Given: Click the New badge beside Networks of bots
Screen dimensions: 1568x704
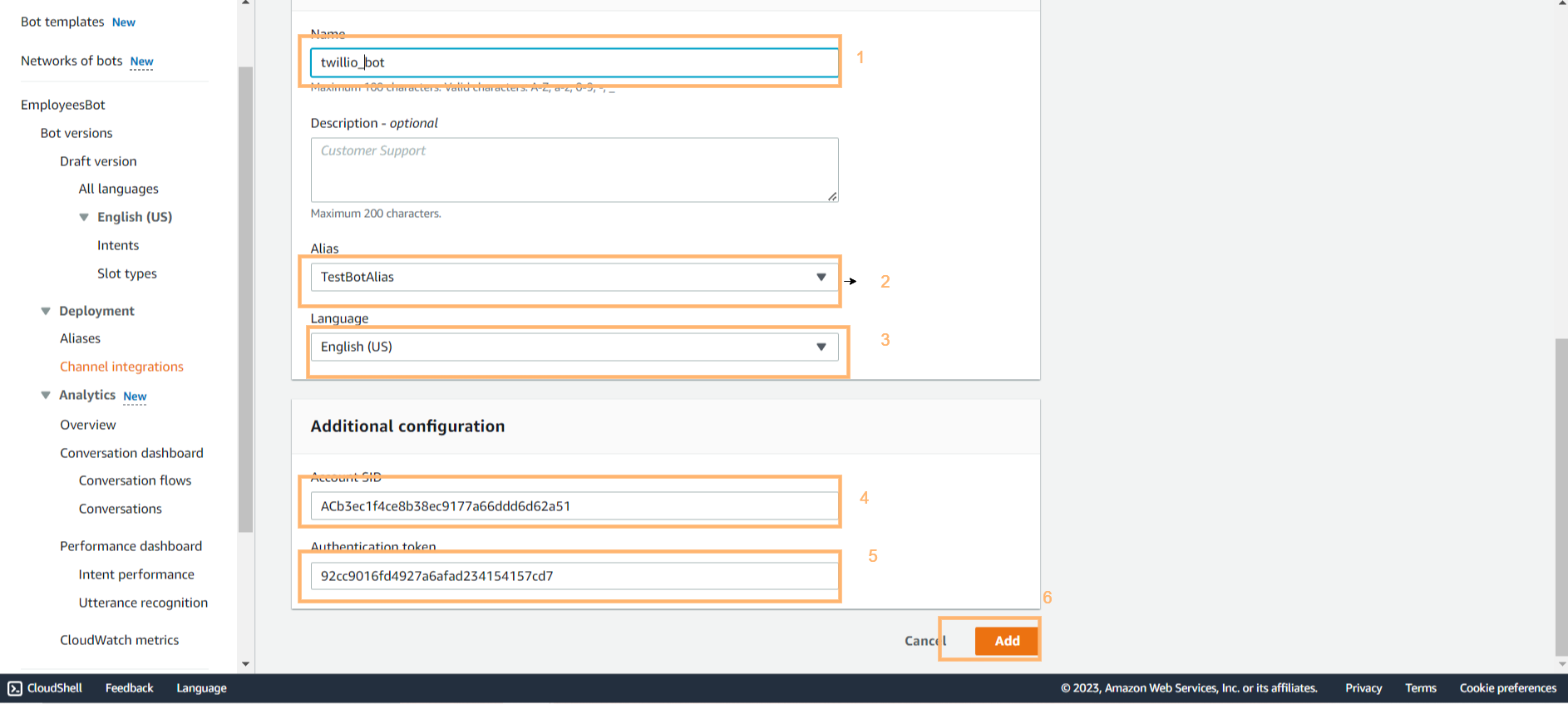Looking at the screenshot, I should pos(141,62).
